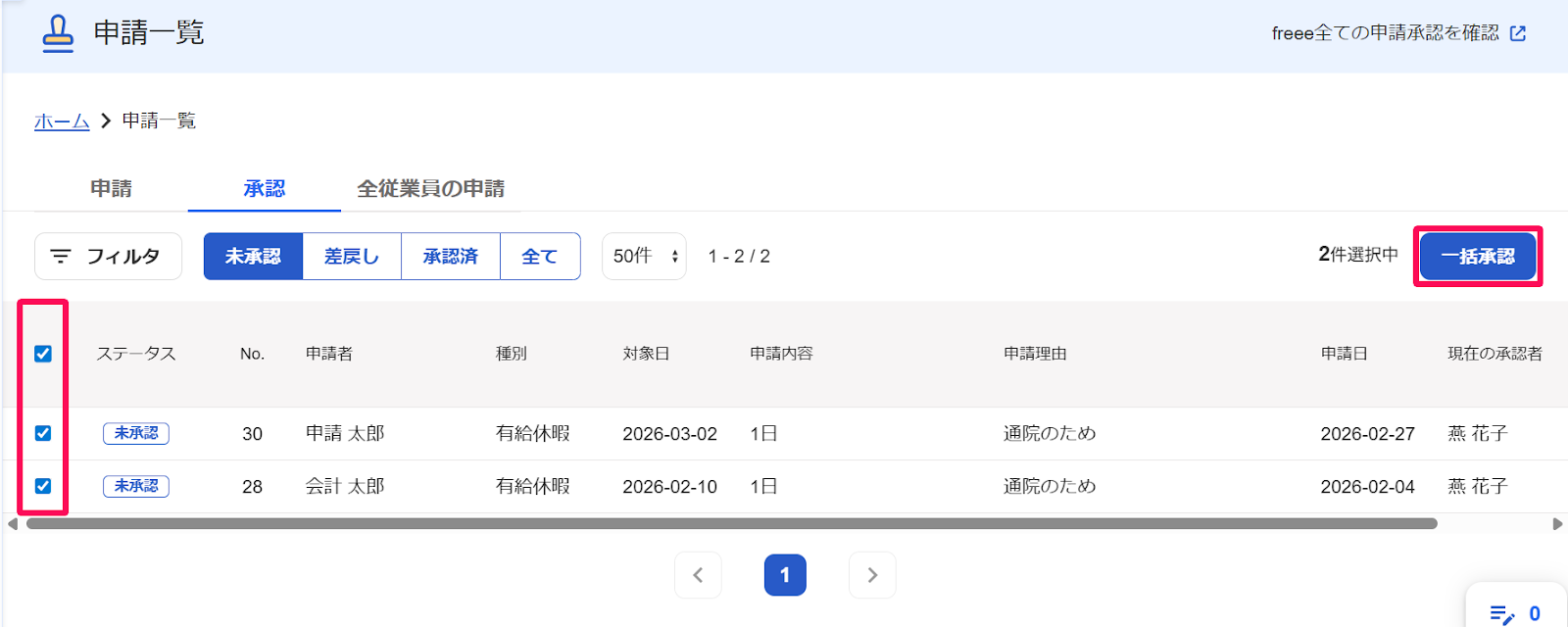Image resolution: width=1568 pixels, height=627 pixels.
Task: Click approver 燕 花子 in No. 30 row
Action: click(1478, 433)
